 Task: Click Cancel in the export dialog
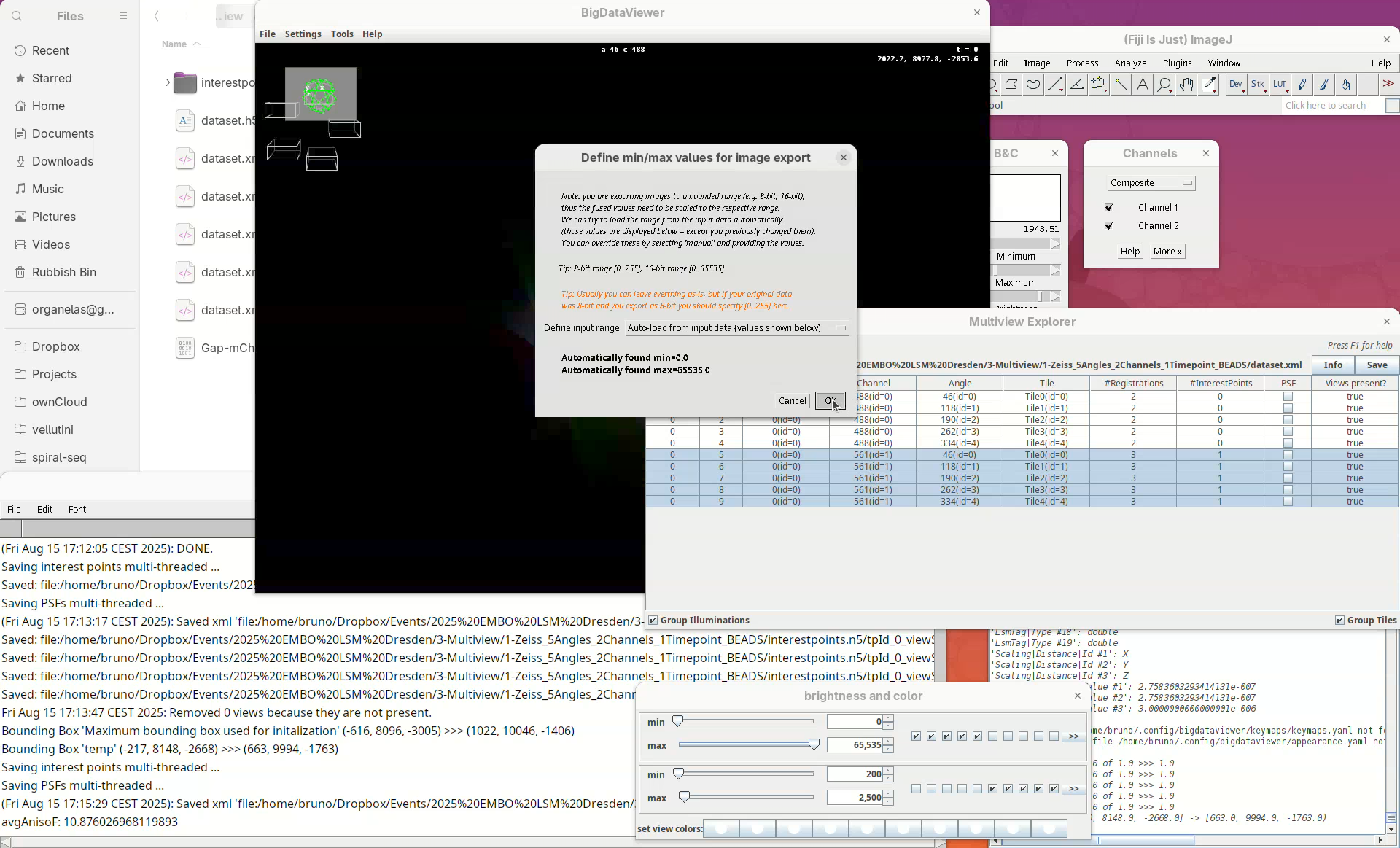(x=792, y=401)
